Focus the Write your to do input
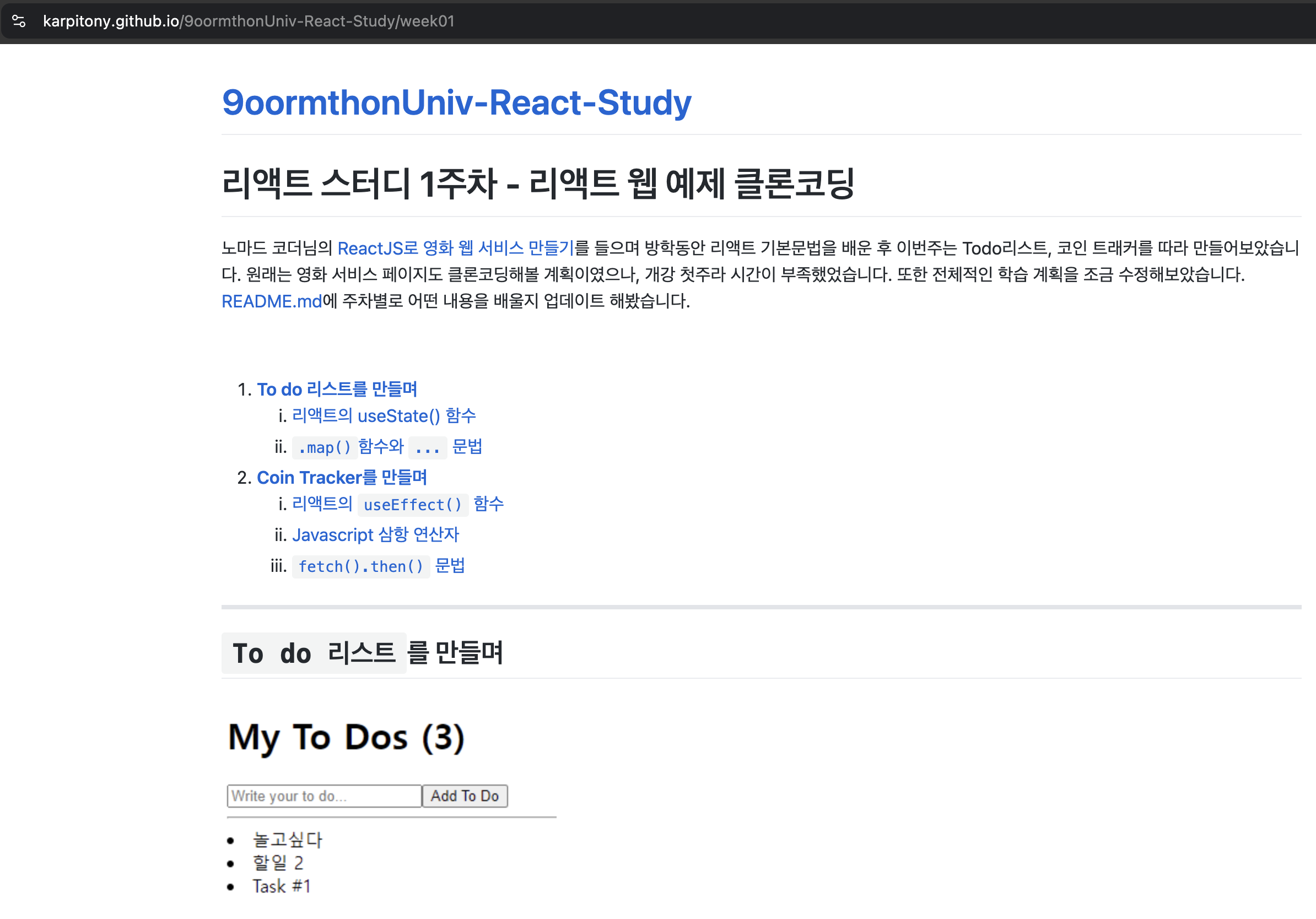Image resolution: width=1316 pixels, height=919 pixels. (x=324, y=796)
